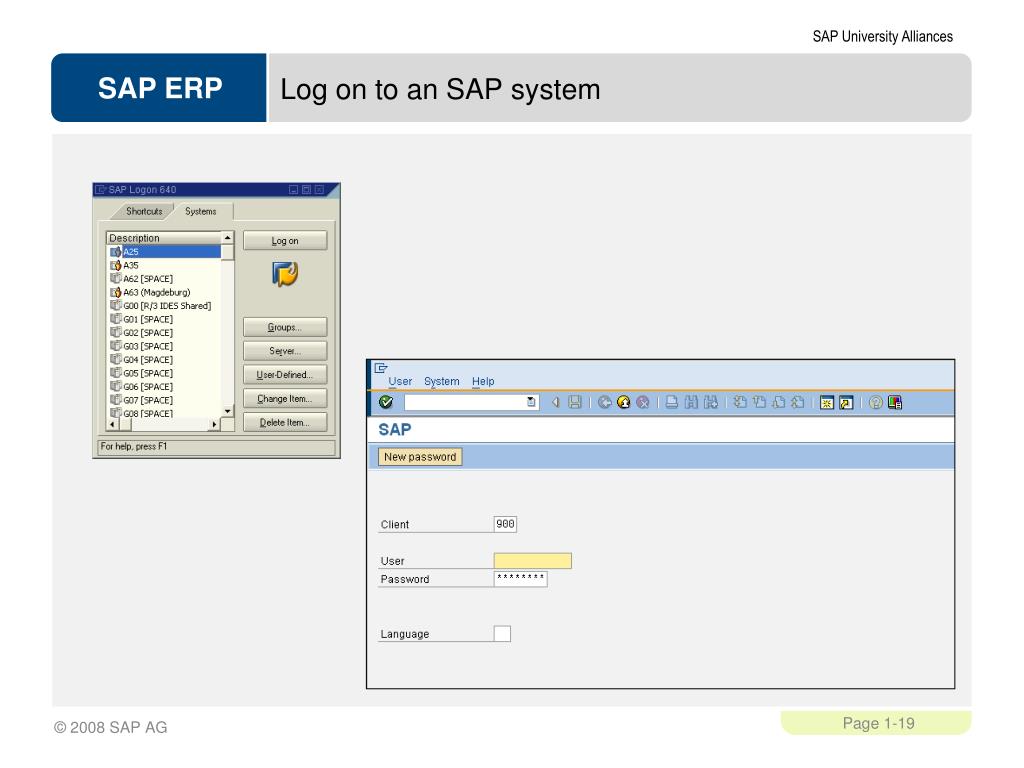Image resolution: width=1024 pixels, height=768 pixels.
Task: Click the system list scroll up arrow
Action: click(227, 238)
